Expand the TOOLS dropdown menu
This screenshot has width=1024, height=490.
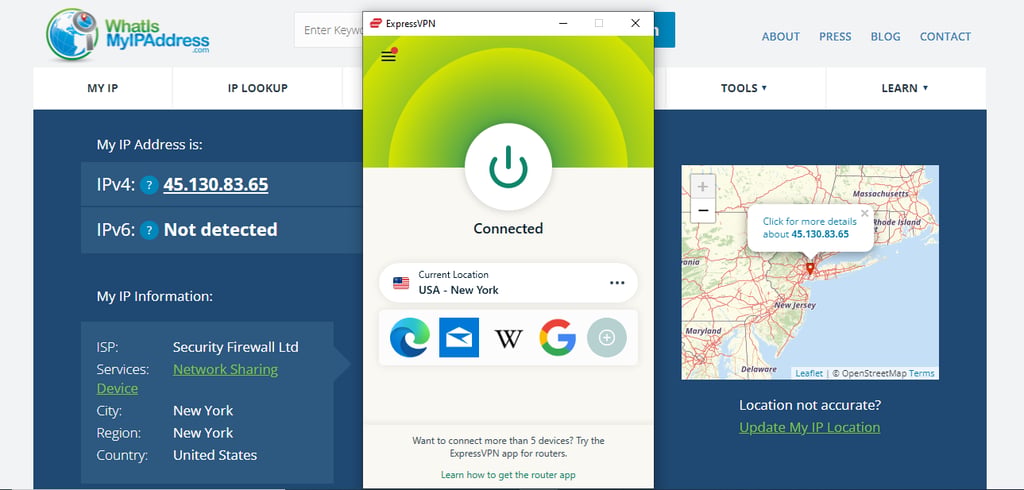pos(744,88)
